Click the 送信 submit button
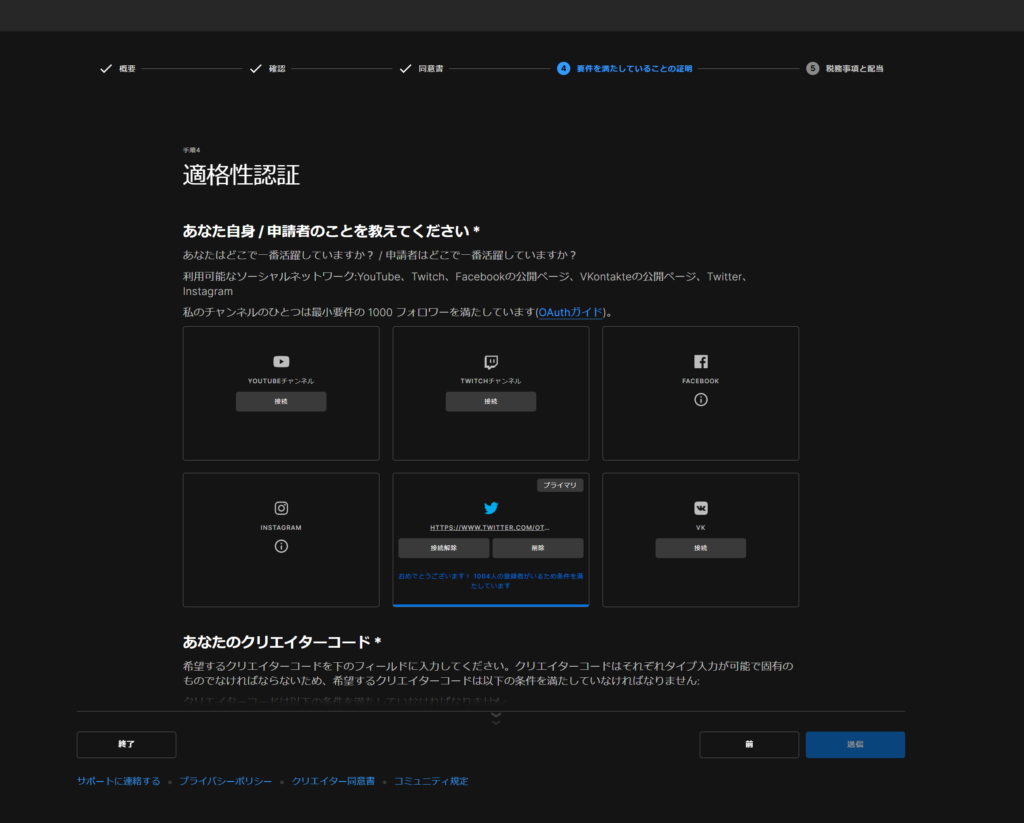 click(856, 745)
